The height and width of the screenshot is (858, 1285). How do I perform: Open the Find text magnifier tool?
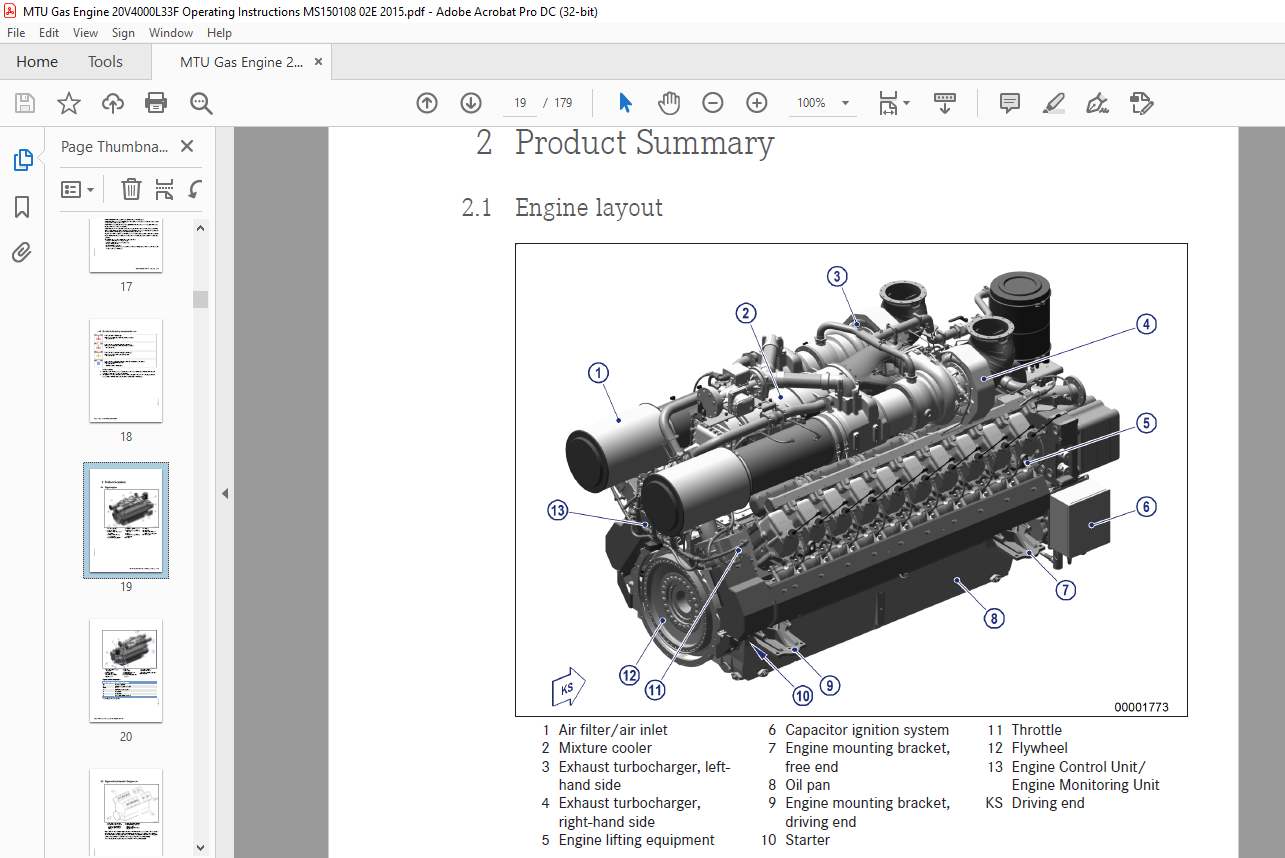pos(201,103)
